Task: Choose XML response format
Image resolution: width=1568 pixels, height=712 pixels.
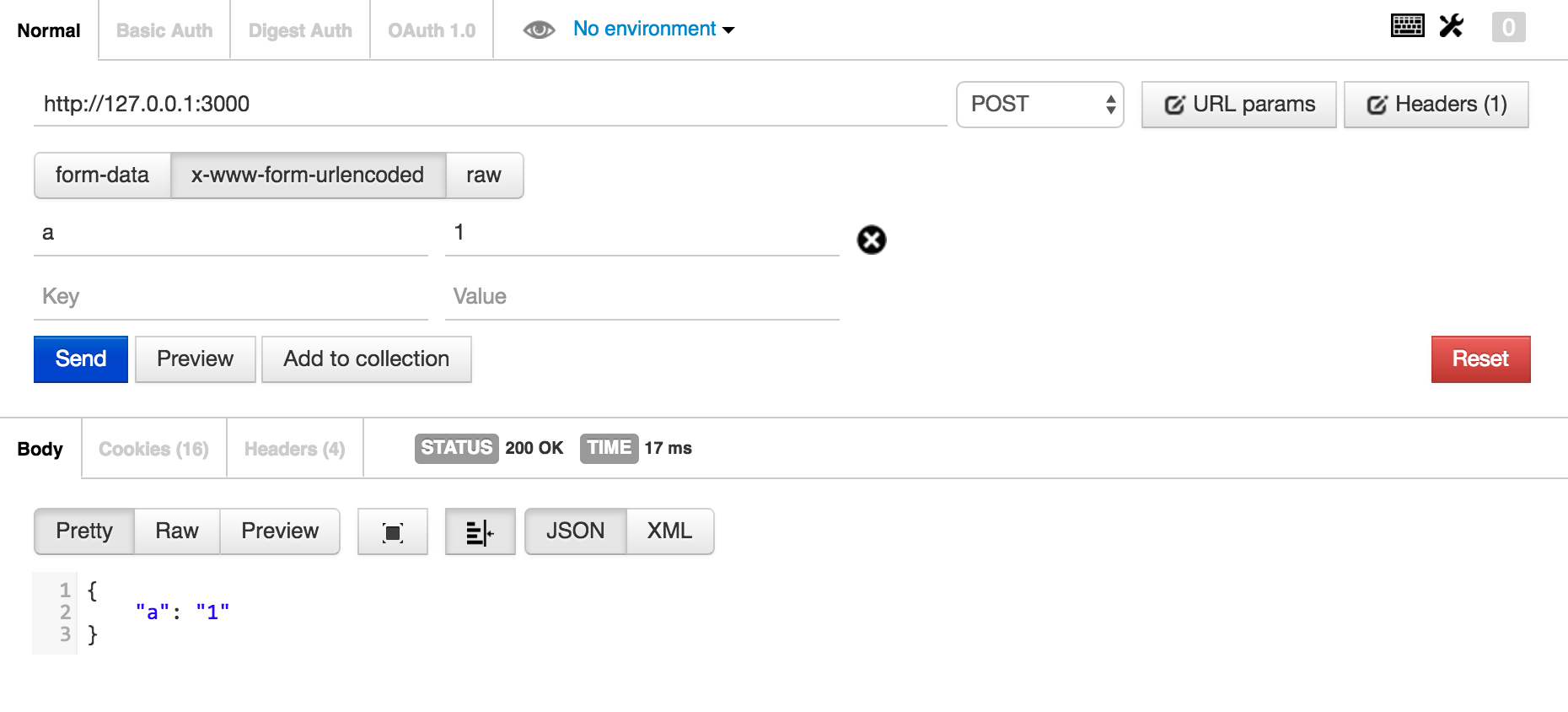Action: point(670,531)
